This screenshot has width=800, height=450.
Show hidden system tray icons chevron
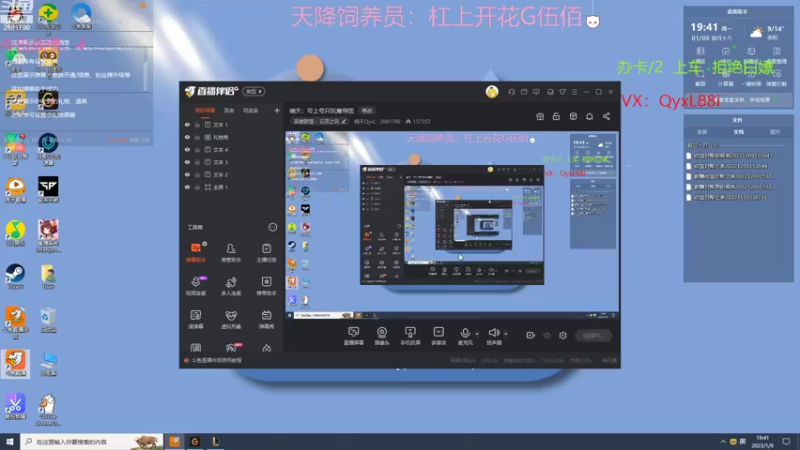[x=723, y=442]
